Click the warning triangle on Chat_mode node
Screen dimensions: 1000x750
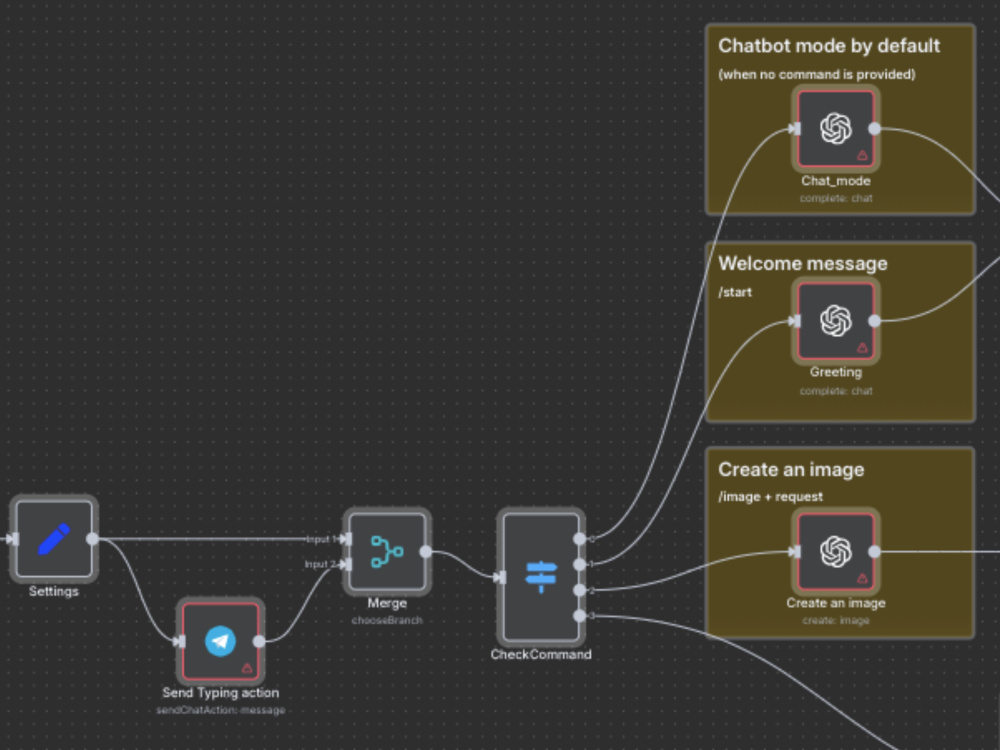click(862, 155)
